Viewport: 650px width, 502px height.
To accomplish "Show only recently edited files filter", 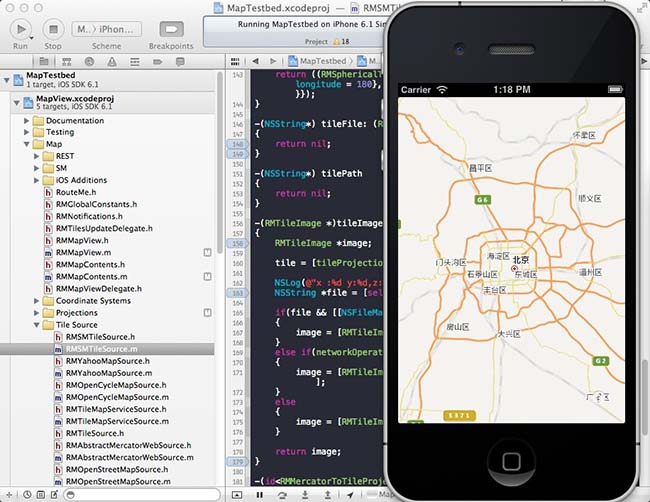I will pos(27,495).
